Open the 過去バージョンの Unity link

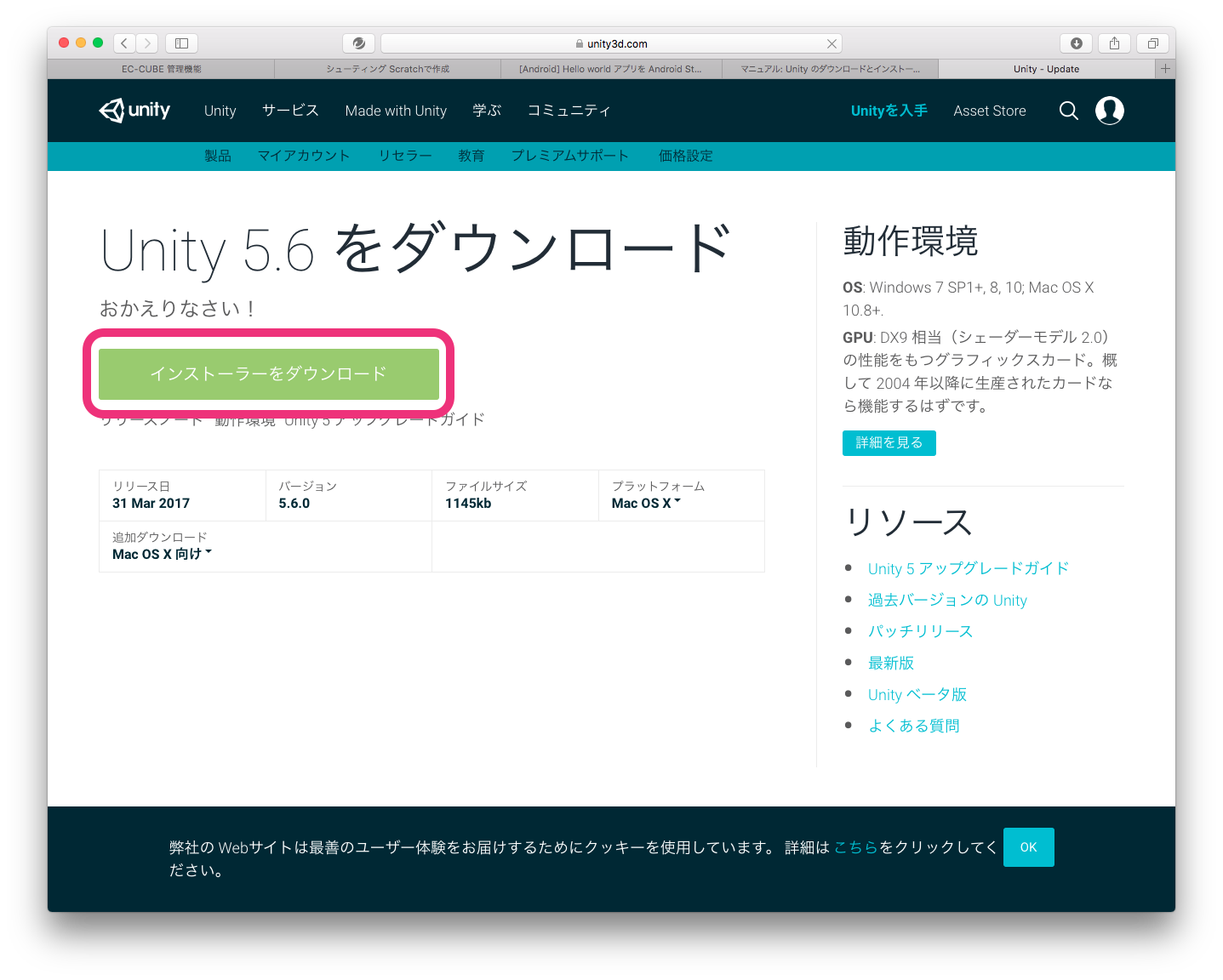click(x=947, y=600)
